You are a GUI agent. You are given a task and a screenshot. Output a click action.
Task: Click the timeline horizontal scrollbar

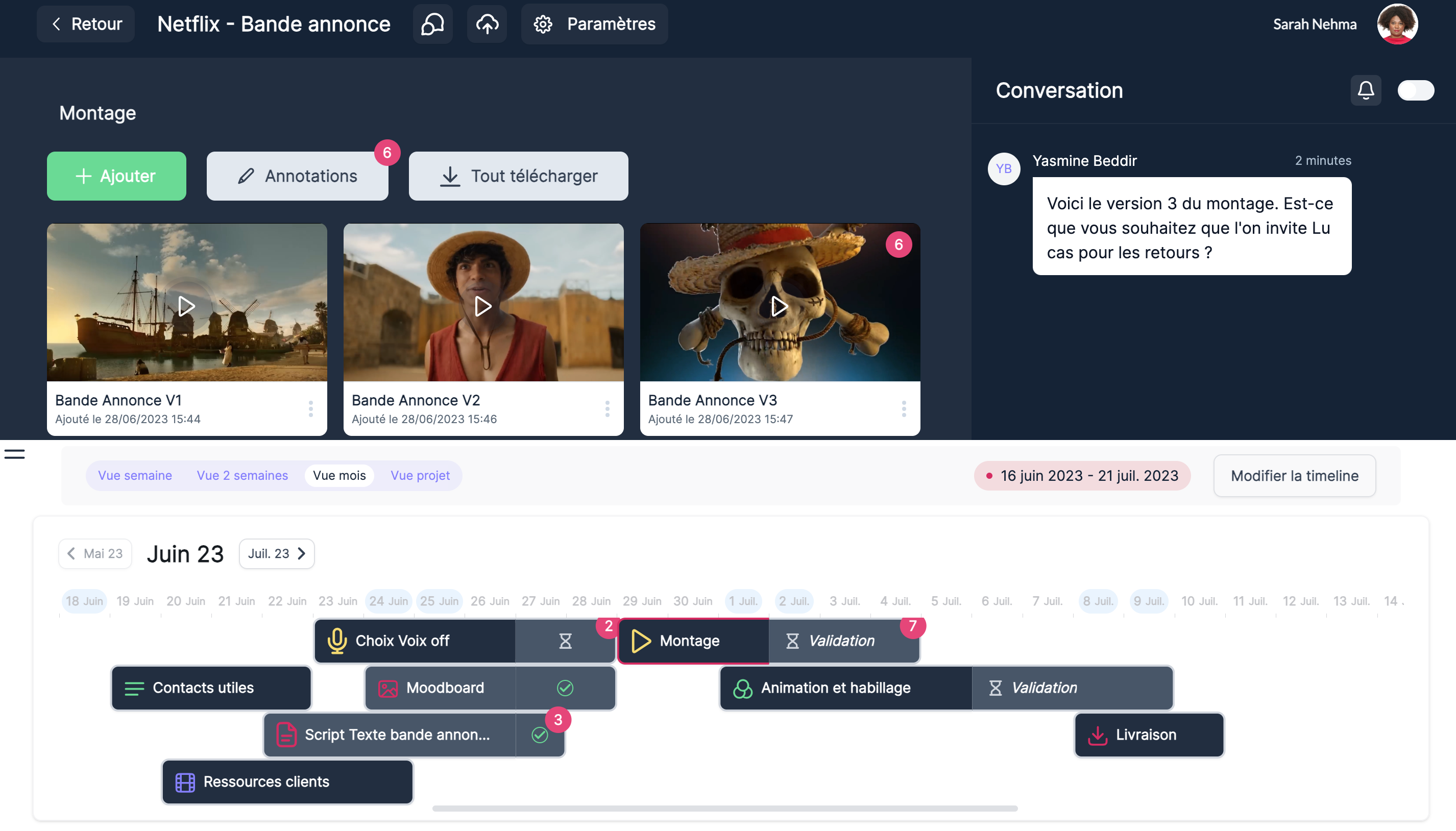coord(725,808)
